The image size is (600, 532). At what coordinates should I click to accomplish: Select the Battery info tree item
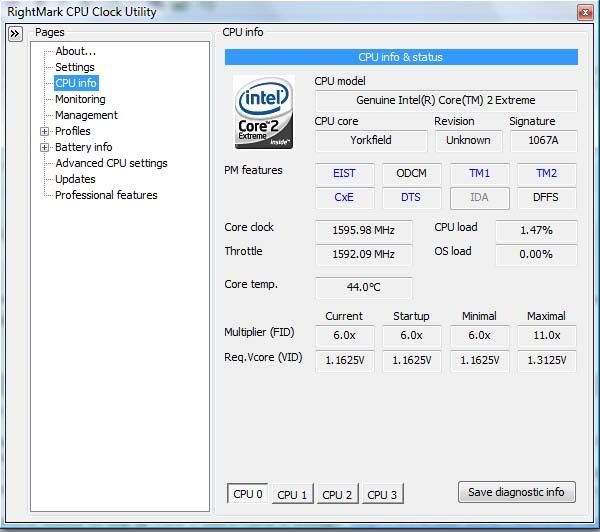83,147
